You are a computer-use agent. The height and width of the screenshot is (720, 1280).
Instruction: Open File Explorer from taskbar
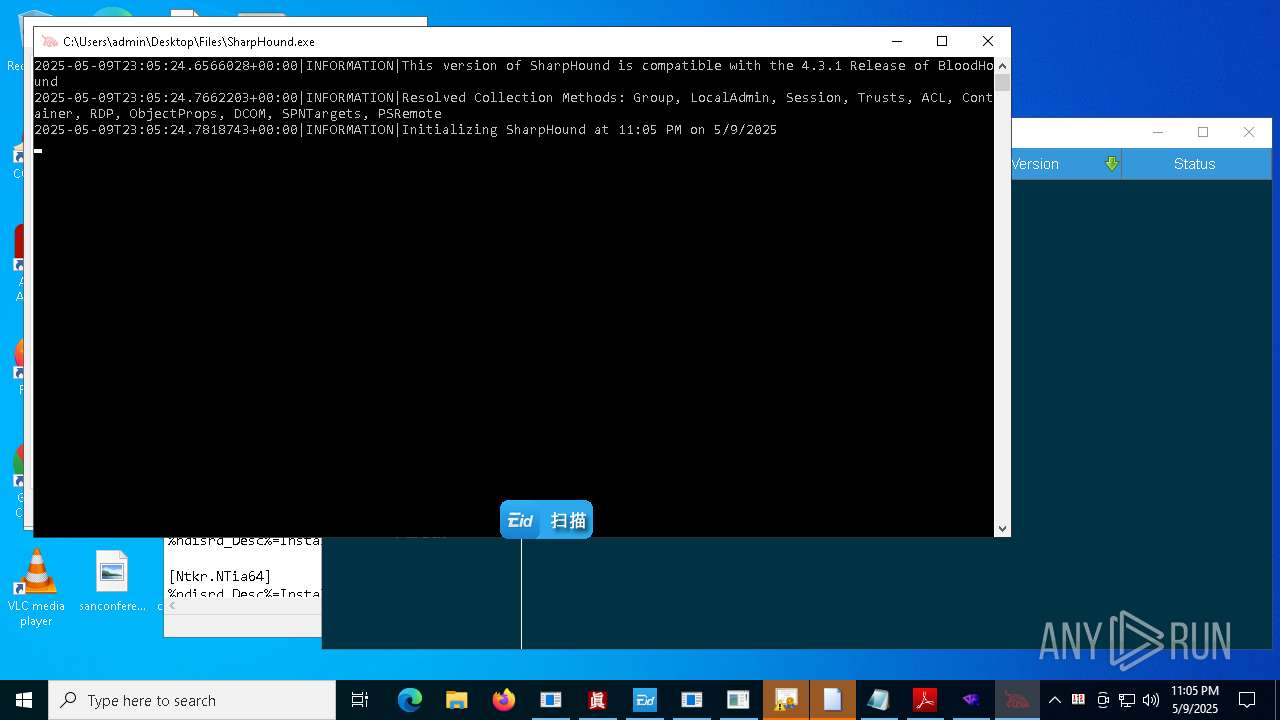[x=457, y=700]
